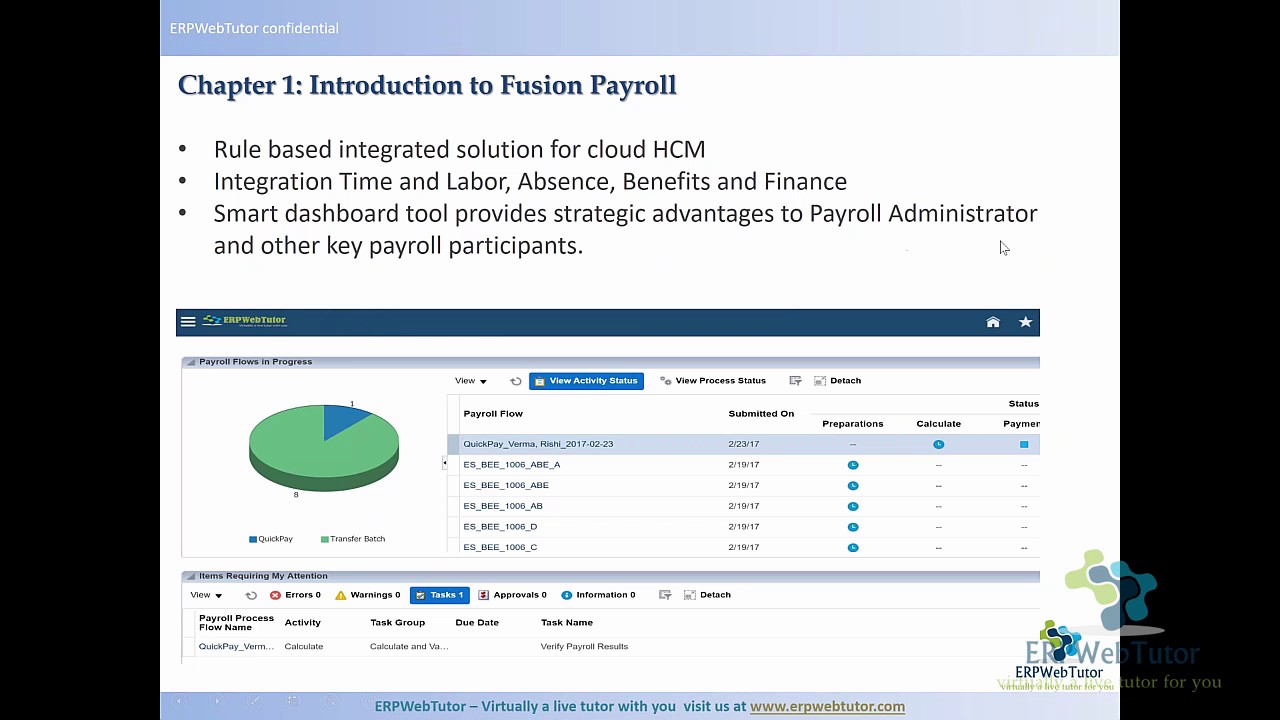The height and width of the screenshot is (720, 1280).
Task: Collapse the Payroll Flows in Progress panel
Action: (190, 362)
